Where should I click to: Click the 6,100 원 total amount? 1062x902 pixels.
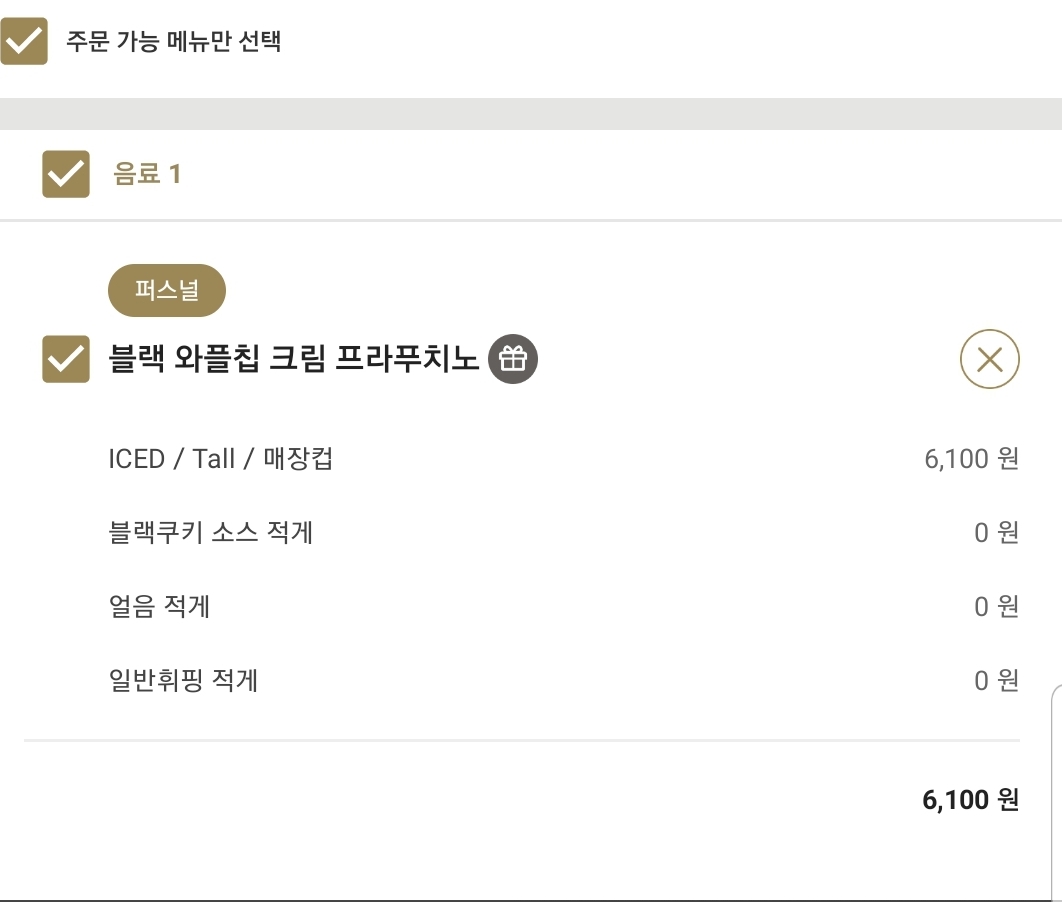971,800
